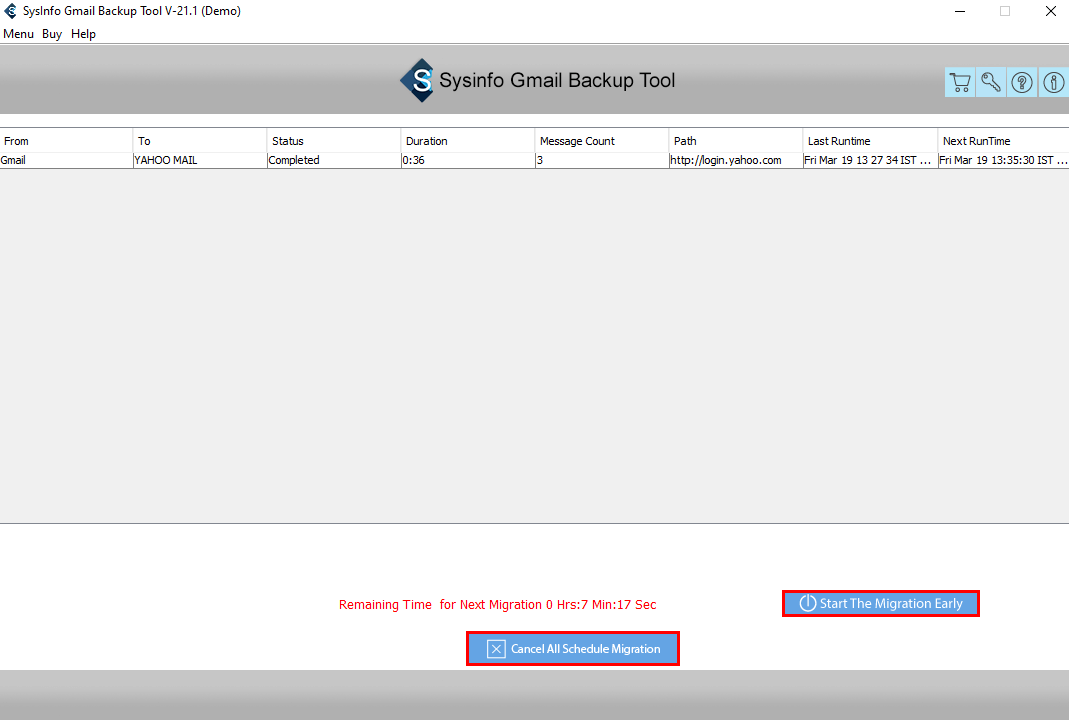Sort by the Status column header

point(334,141)
